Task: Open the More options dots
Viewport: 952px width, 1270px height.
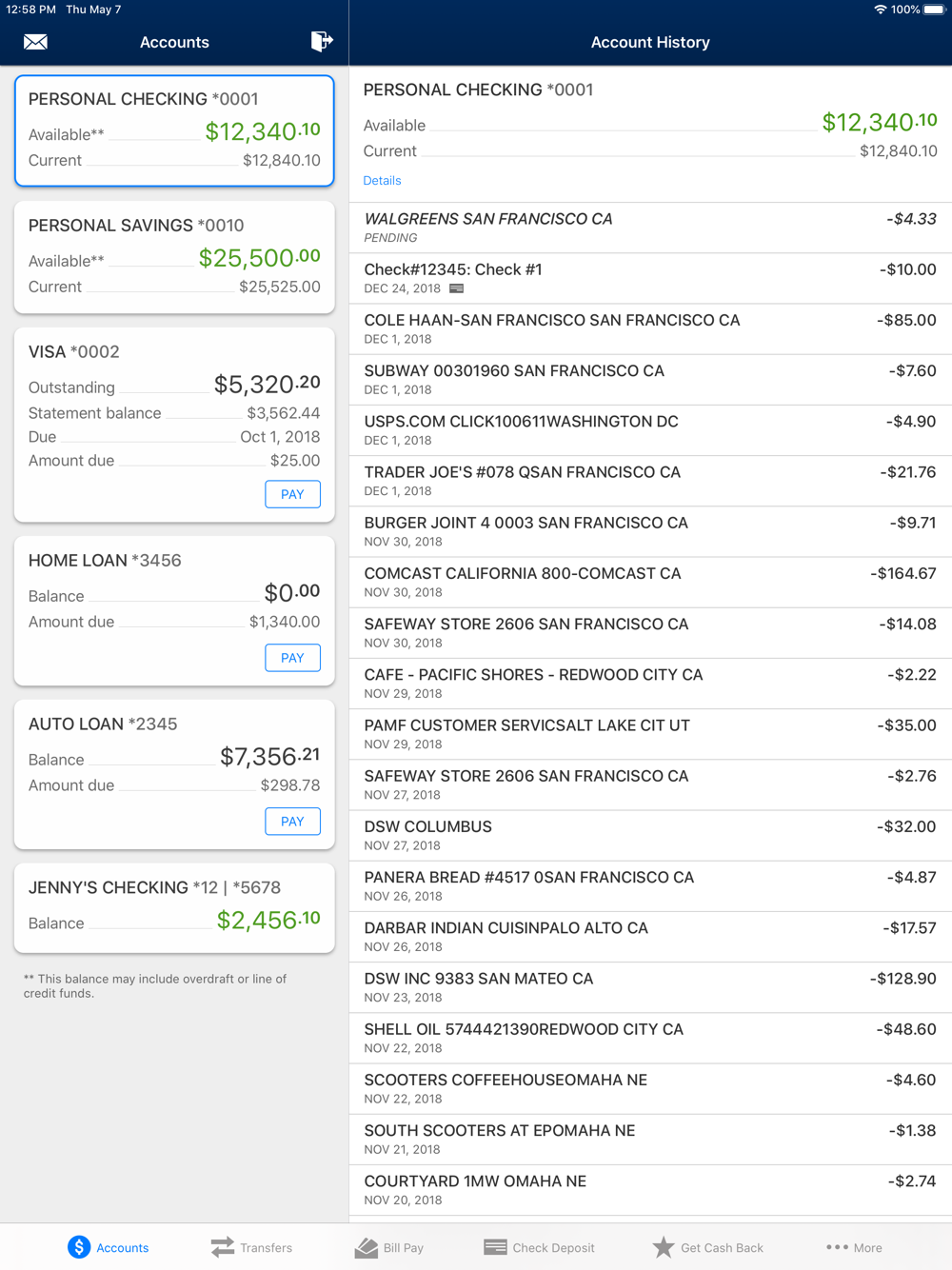Action: coord(837,1247)
